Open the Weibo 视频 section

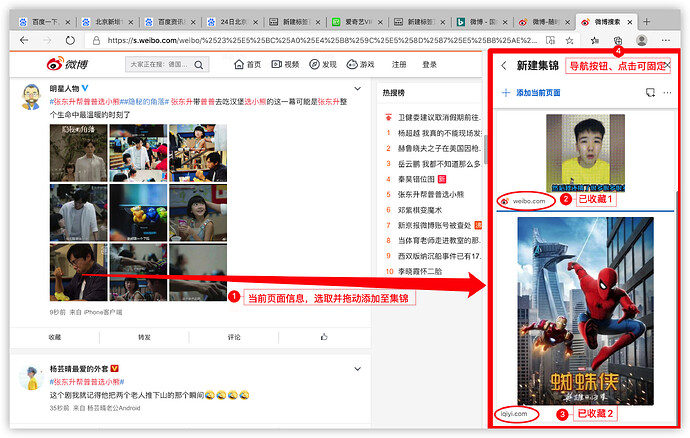pos(285,65)
